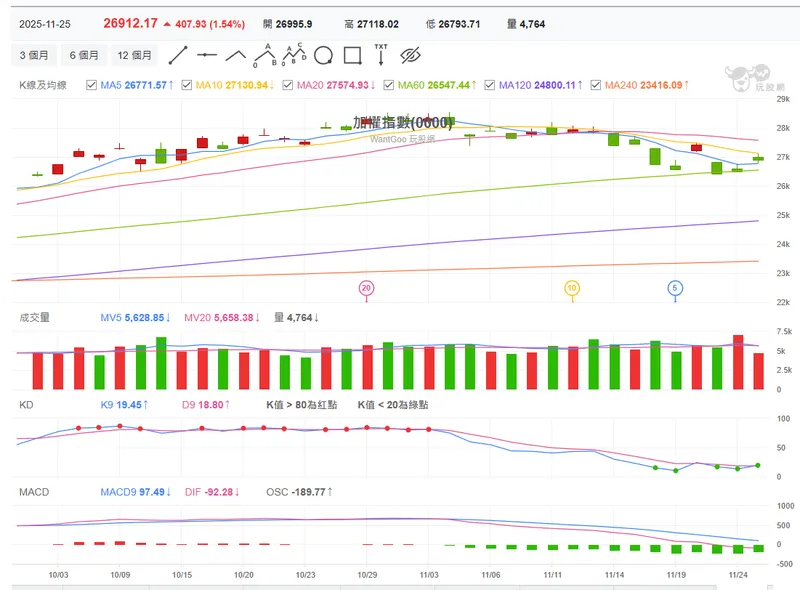This screenshot has width=800, height=590.
Task: Select the horizontal line drawing tool
Action: click(207, 55)
